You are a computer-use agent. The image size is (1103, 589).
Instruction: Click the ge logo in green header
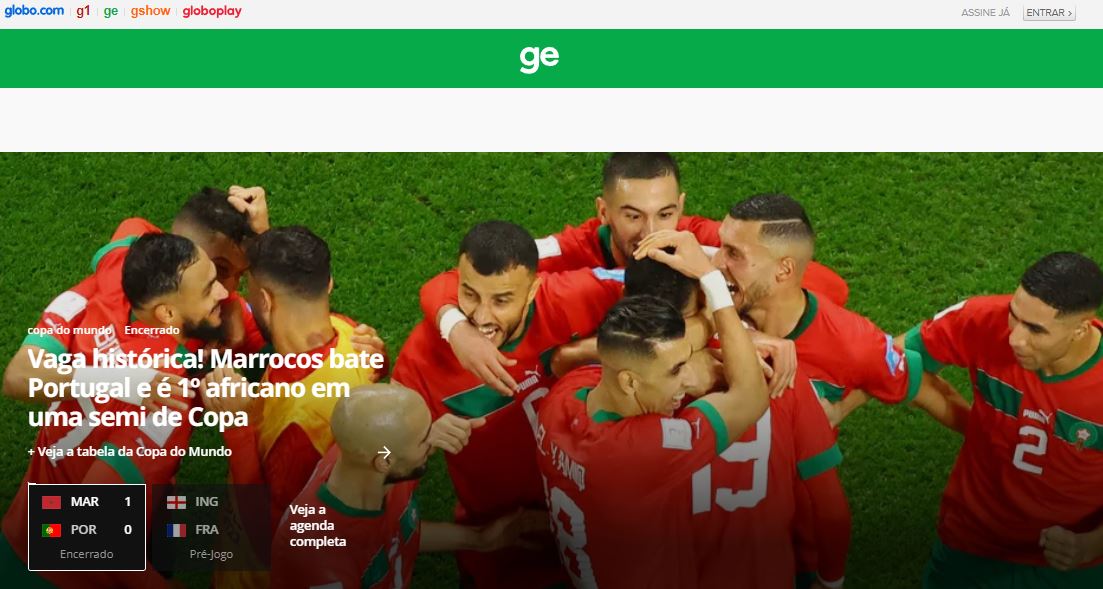point(539,59)
